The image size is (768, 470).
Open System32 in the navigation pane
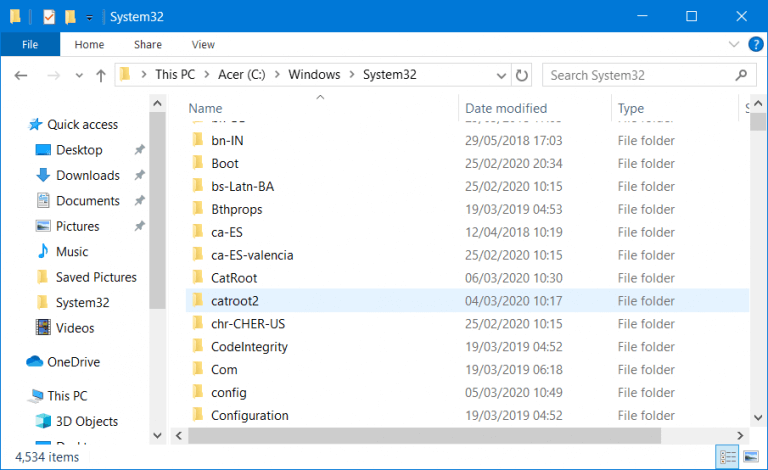[82, 303]
